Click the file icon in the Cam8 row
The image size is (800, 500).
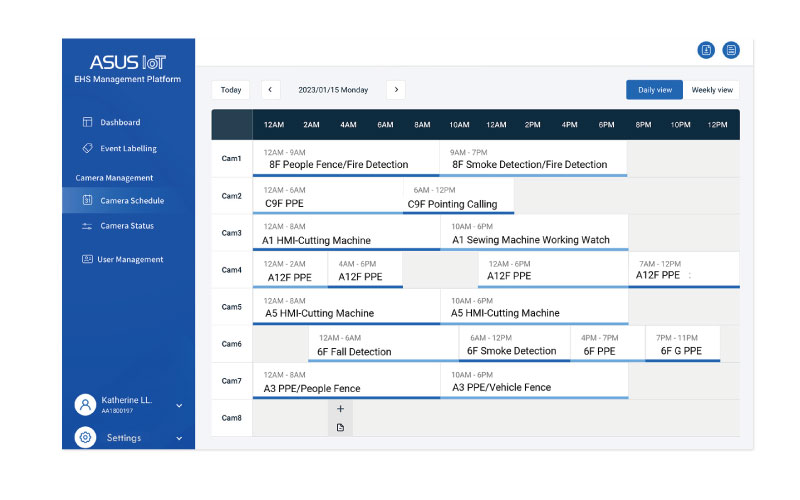[340, 427]
